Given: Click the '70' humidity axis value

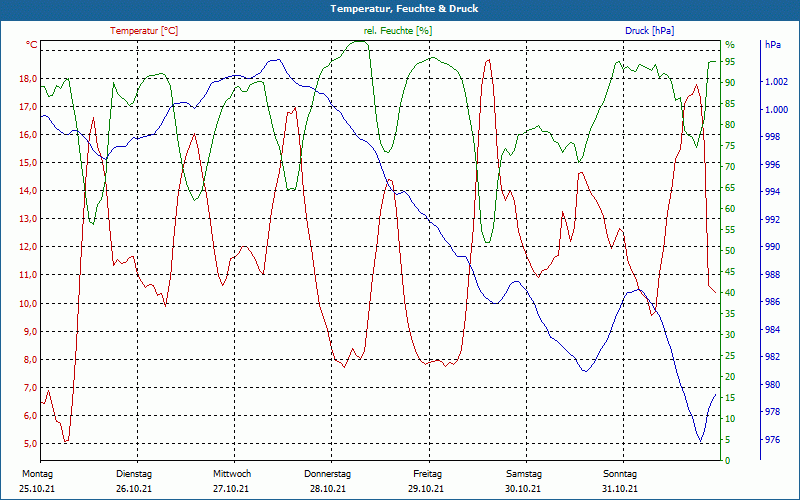Looking at the screenshot, I should pos(730,167).
